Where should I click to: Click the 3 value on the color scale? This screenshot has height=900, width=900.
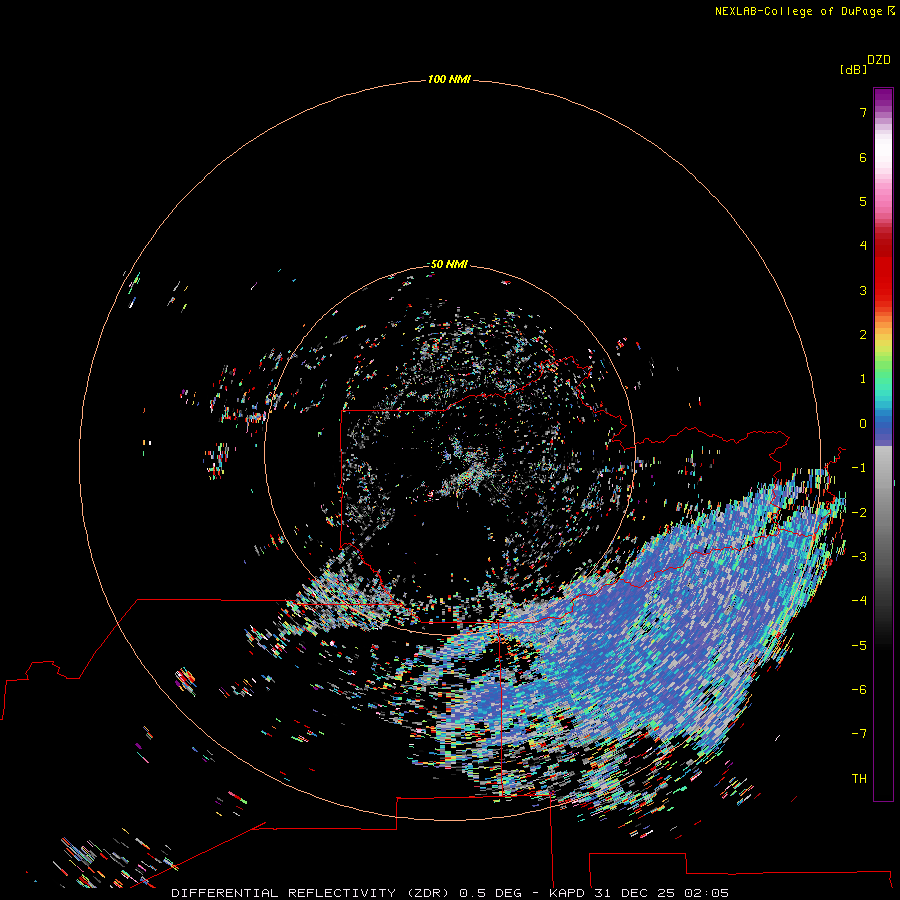(863, 290)
